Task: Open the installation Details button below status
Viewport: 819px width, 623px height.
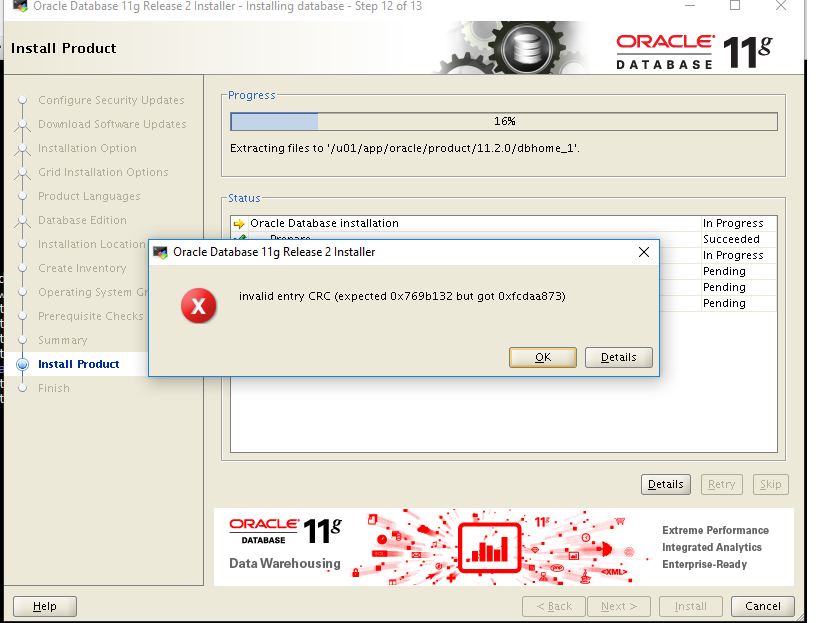Action: click(665, 484)
